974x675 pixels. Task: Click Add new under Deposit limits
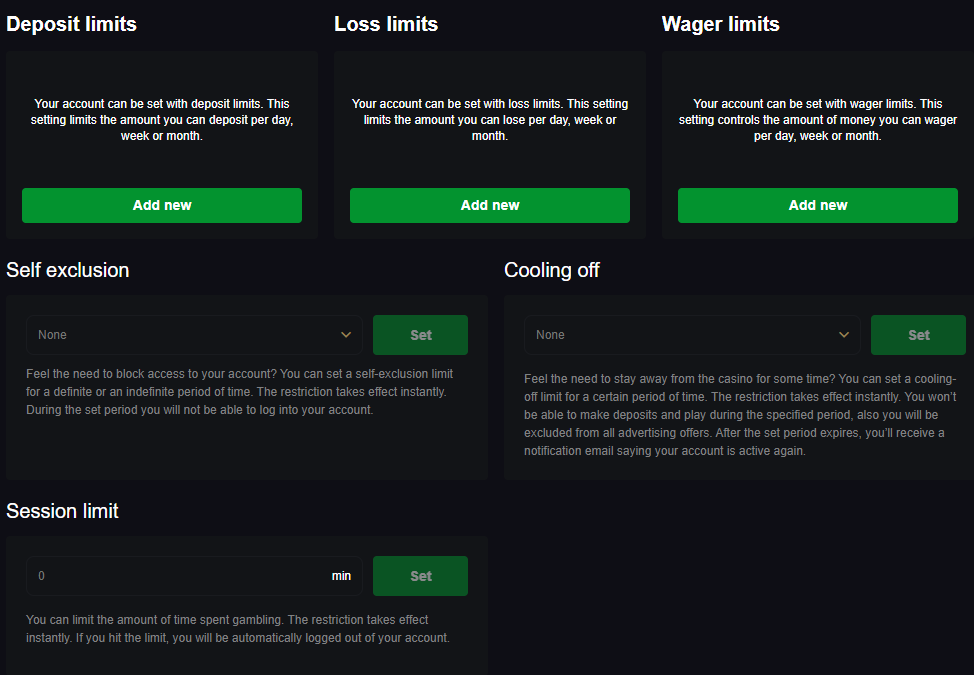[x=162, y=205]
